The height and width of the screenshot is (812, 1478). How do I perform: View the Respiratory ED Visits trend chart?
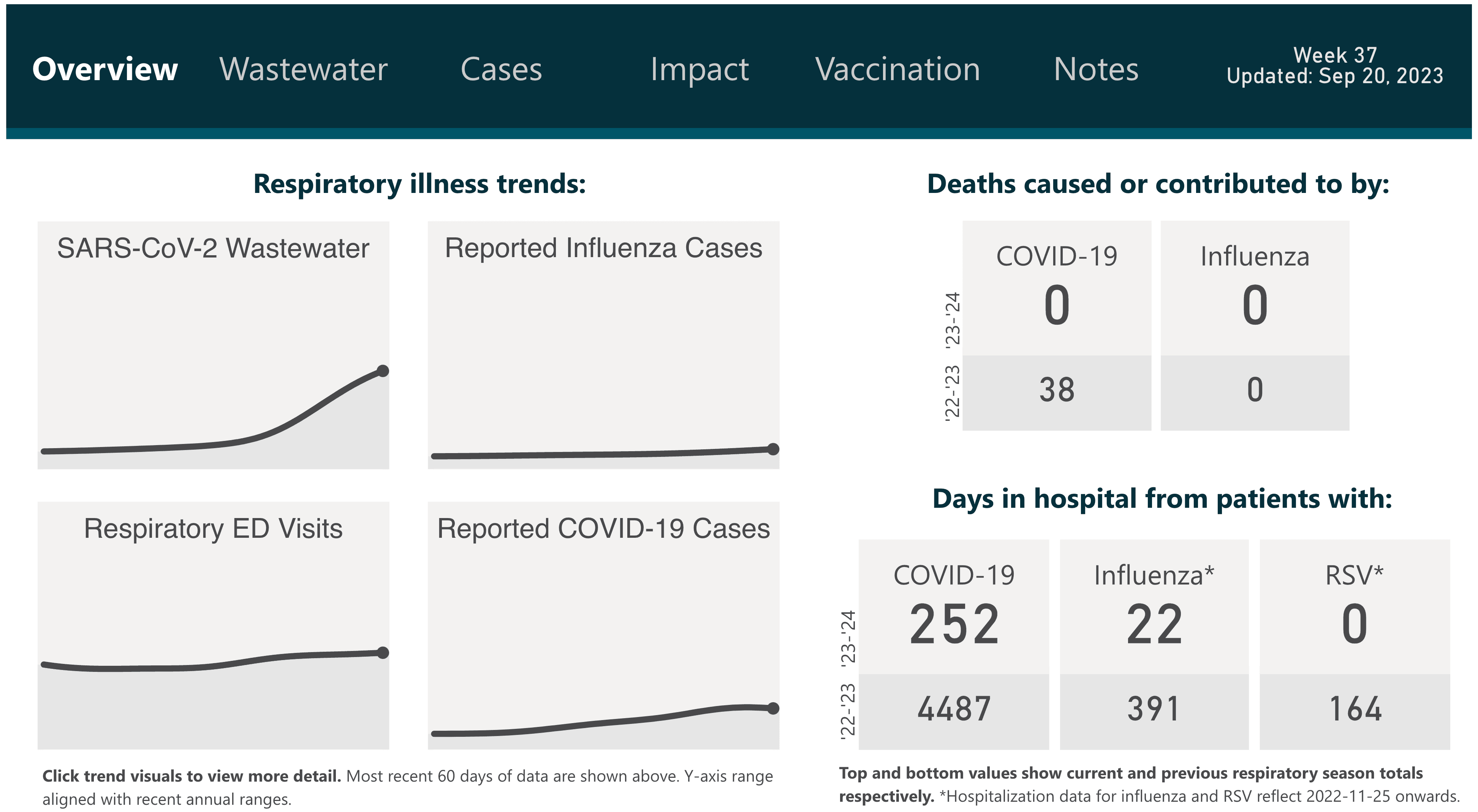213,625
